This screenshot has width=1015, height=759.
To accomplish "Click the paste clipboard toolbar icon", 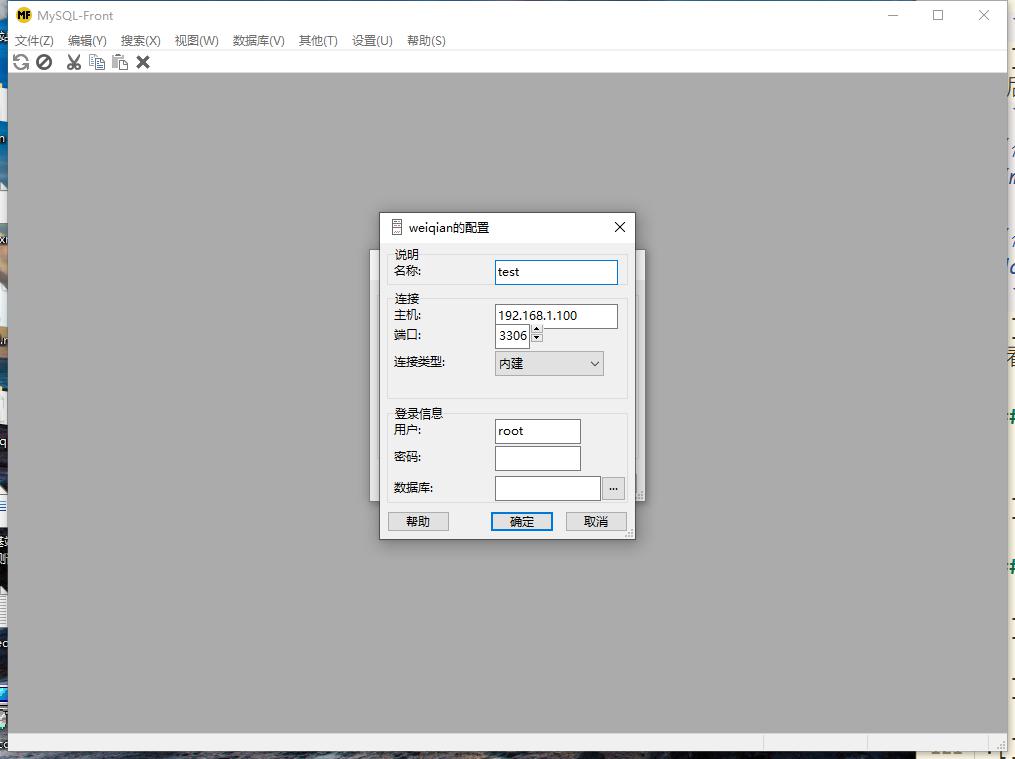I will click(120, 62).
